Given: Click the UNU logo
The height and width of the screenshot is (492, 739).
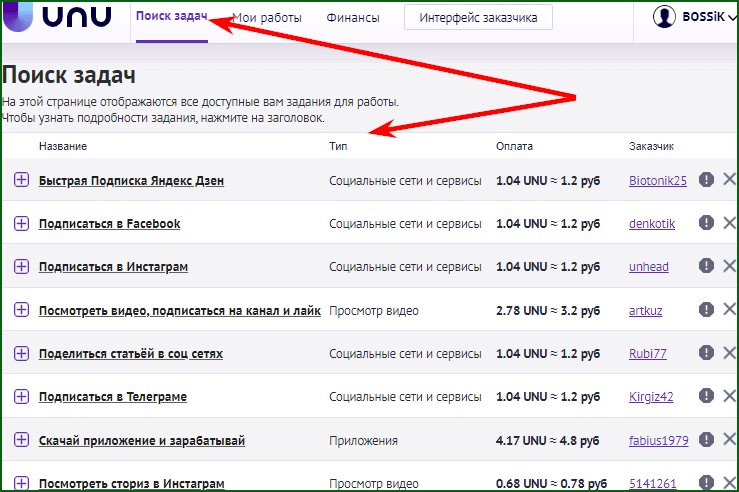Looking at the screenshot, I should 57,16.
